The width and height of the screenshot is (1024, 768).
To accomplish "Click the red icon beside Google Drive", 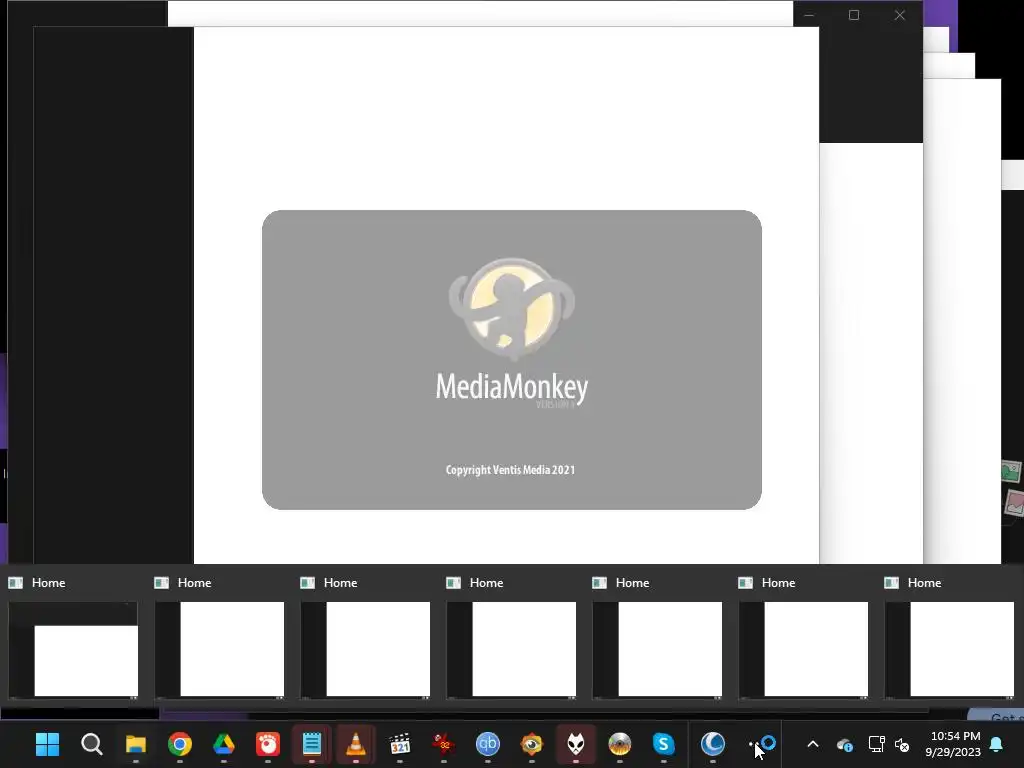I will tap(268, 744).
